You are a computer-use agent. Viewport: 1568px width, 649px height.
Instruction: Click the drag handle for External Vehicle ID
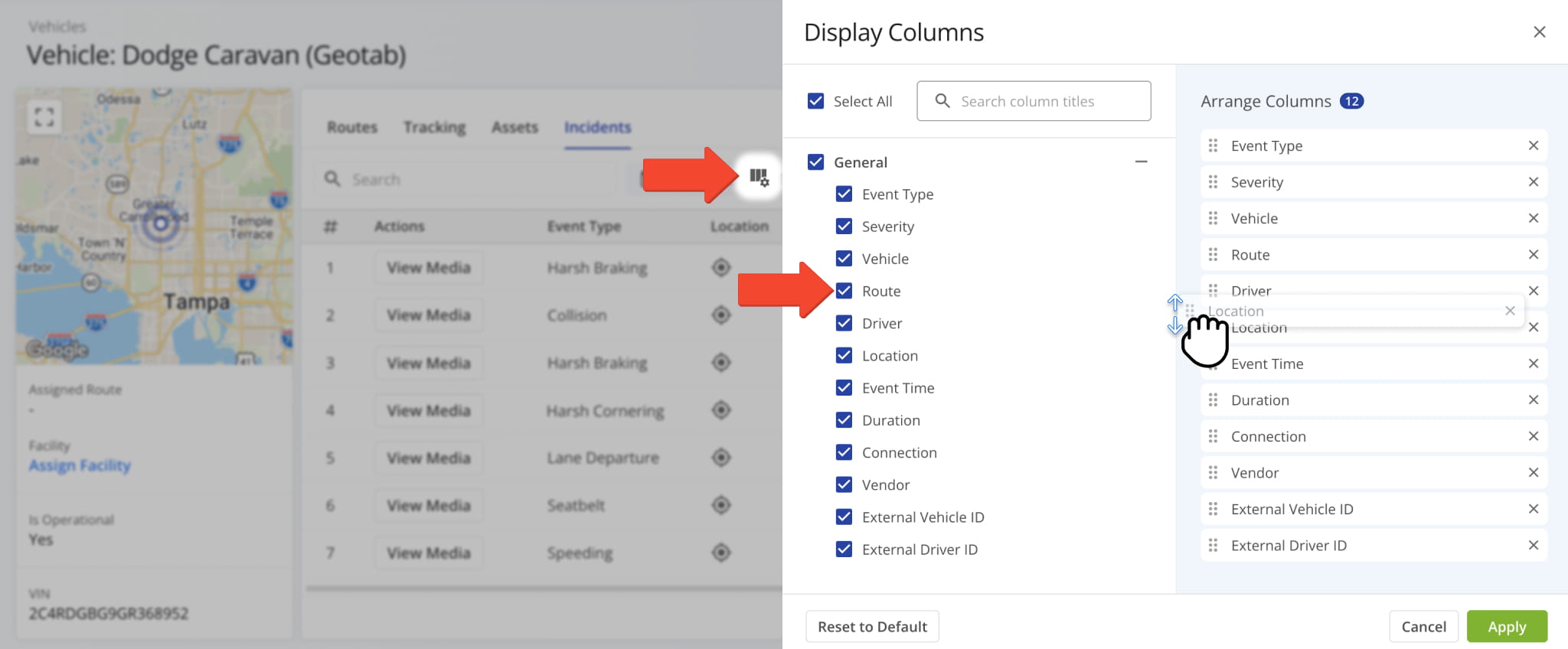click(1213, 509)
